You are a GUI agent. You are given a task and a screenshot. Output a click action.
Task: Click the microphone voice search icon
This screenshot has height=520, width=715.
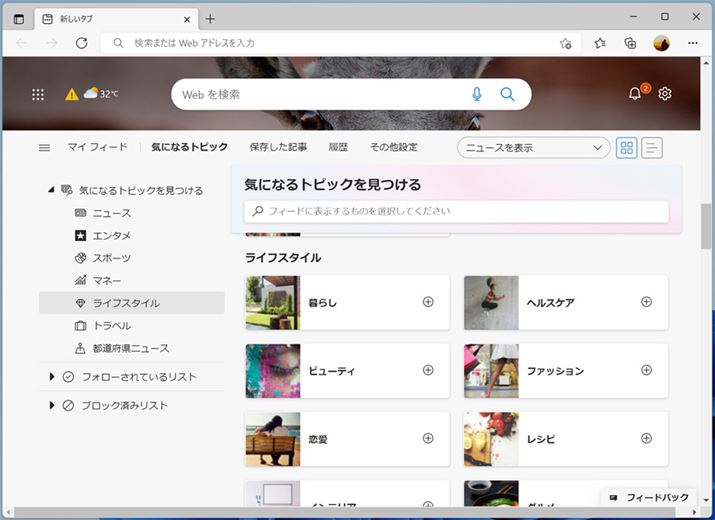(476, 94)
